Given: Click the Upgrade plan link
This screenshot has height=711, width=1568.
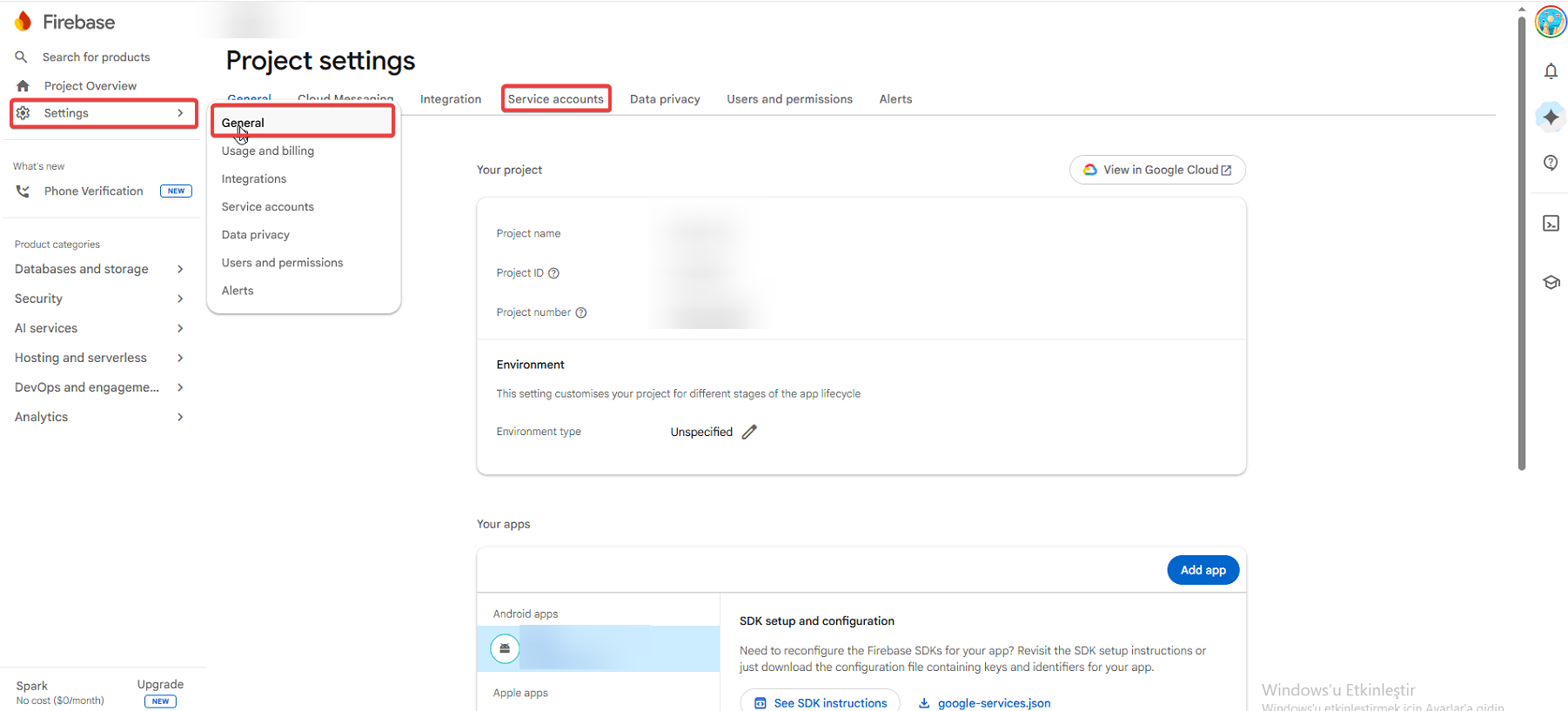Looking at the screenshot, I should pos(160,685).
